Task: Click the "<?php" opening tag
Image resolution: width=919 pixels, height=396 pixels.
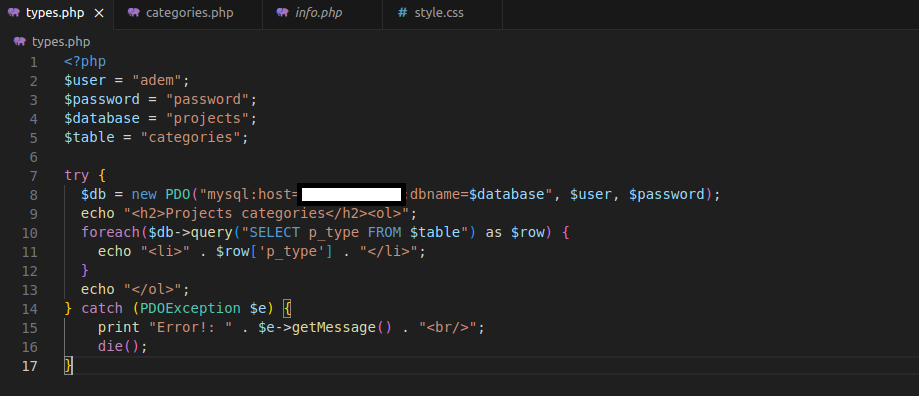Action: 85,62
